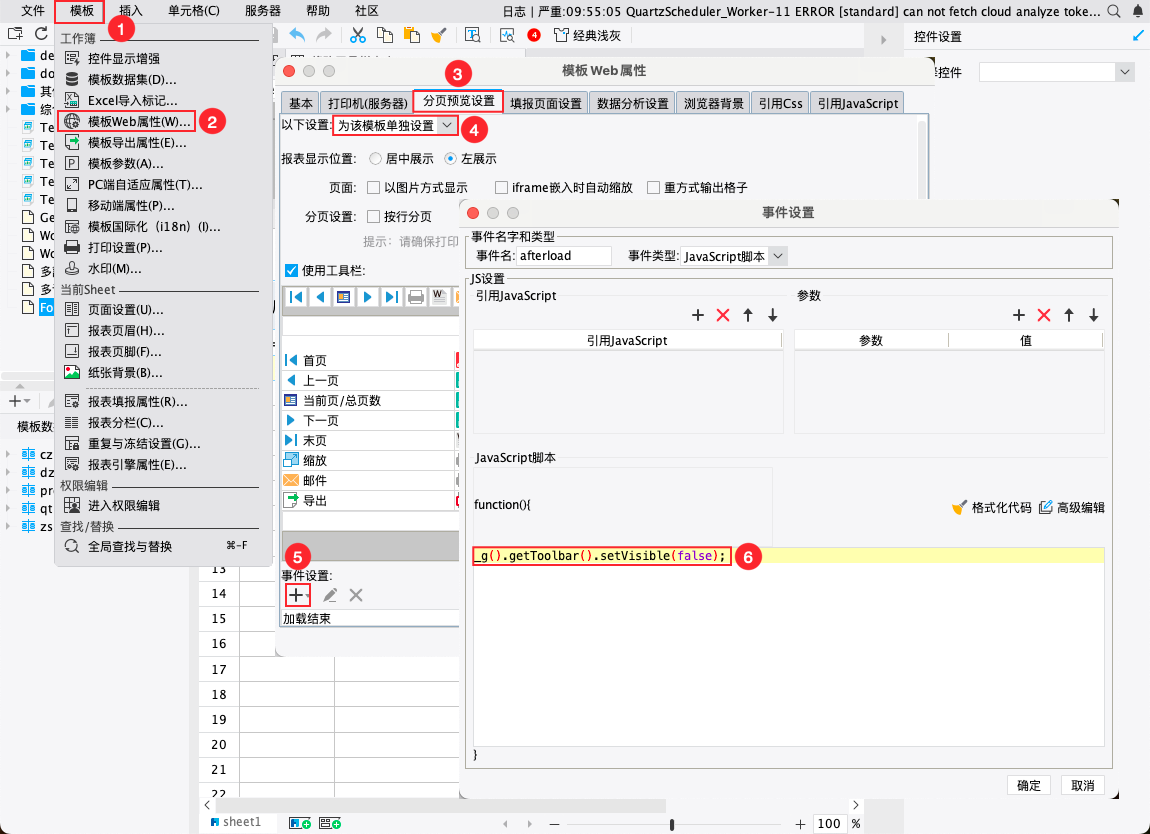Expand the first folder in file tree
The image size is (1150, 834).
coord(8,55)
